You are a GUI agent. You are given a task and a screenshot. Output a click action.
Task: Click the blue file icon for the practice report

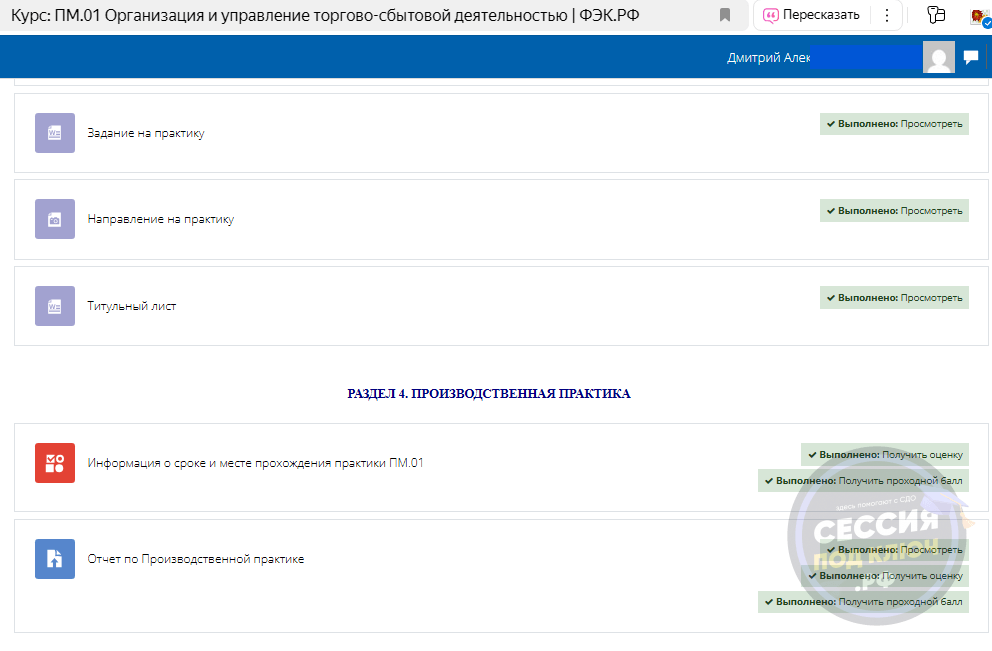point(54,558)
